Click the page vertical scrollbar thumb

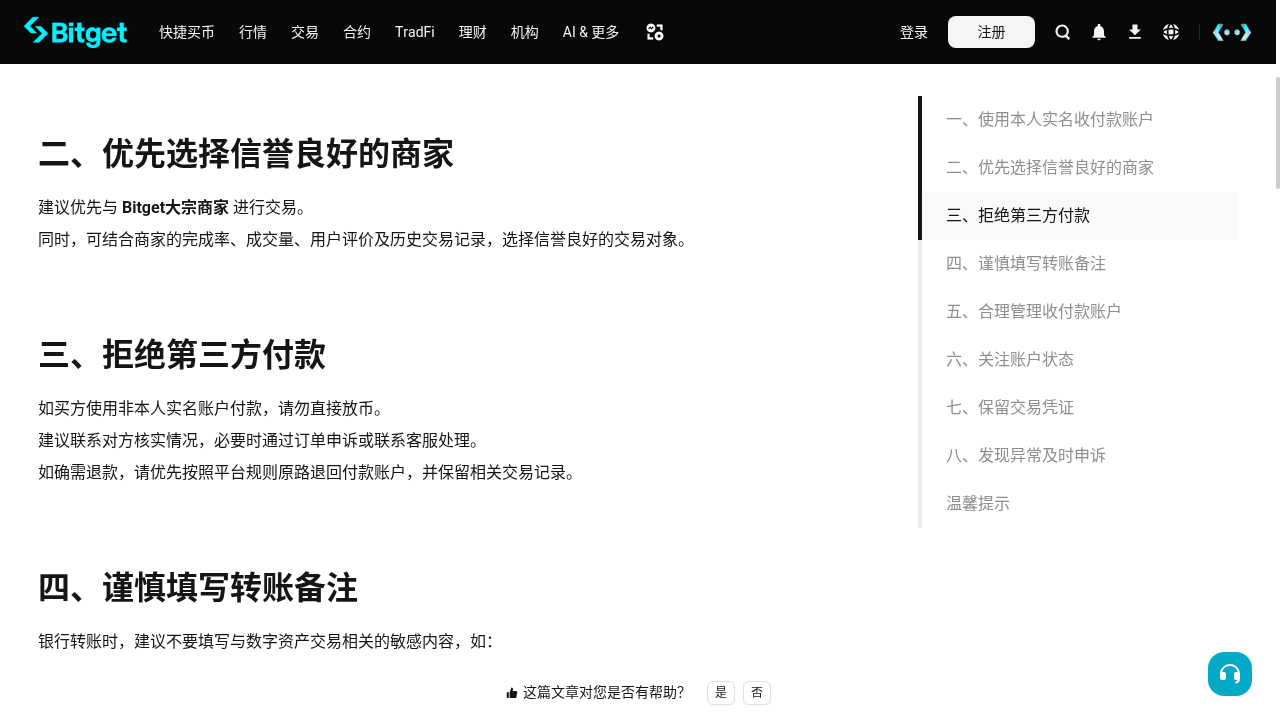(x=1277, y=132)
